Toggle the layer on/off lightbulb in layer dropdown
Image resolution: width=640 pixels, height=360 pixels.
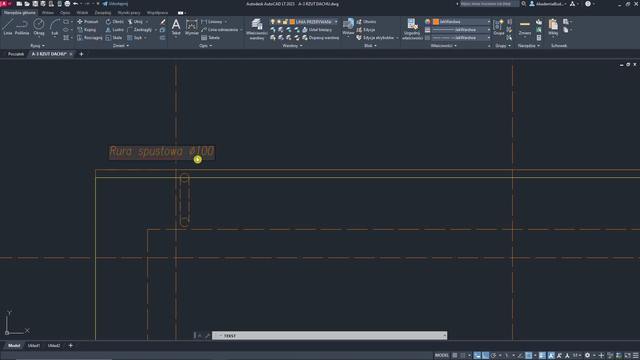[x=273, y=22]
